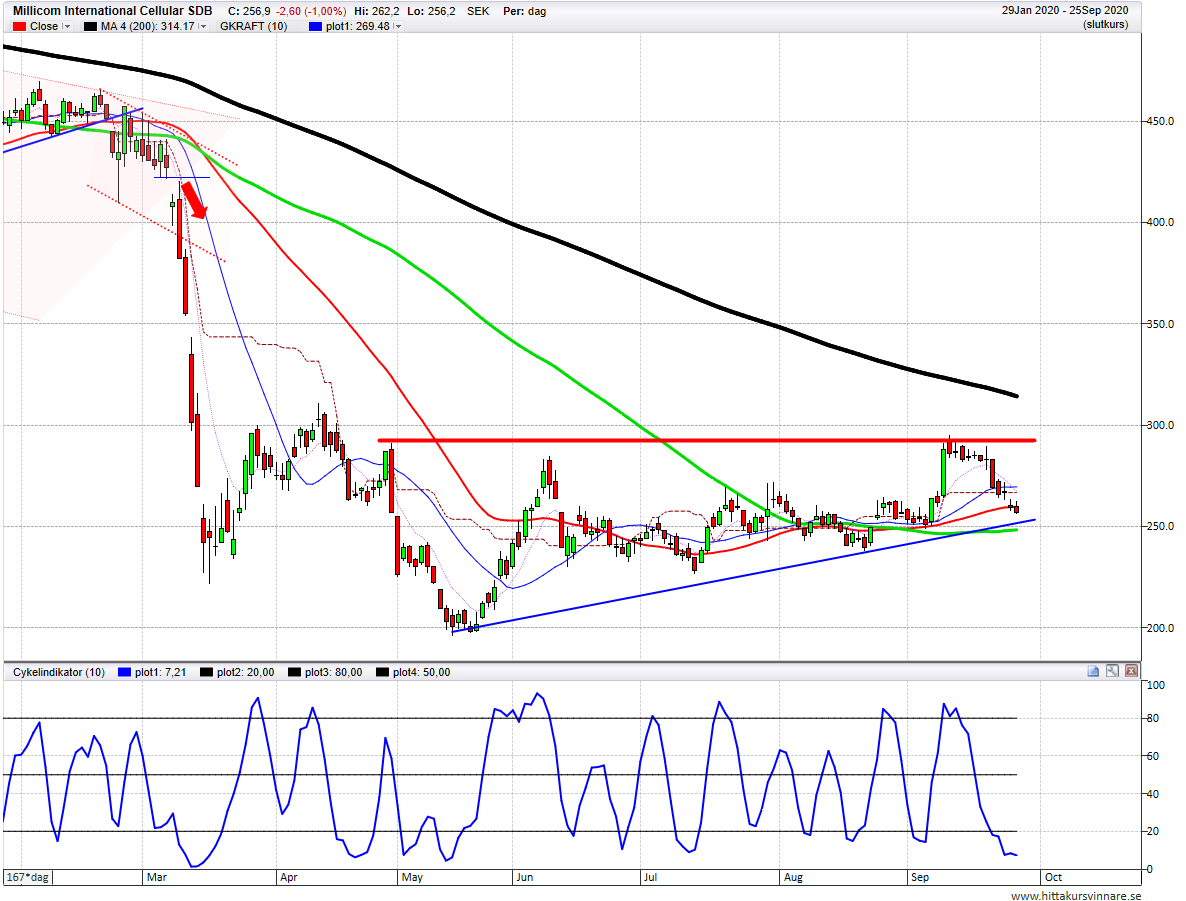Screen dimensions: 1186x901
Task: Click the plot3: 80,00 legend text
Action: tap(334, 673)
